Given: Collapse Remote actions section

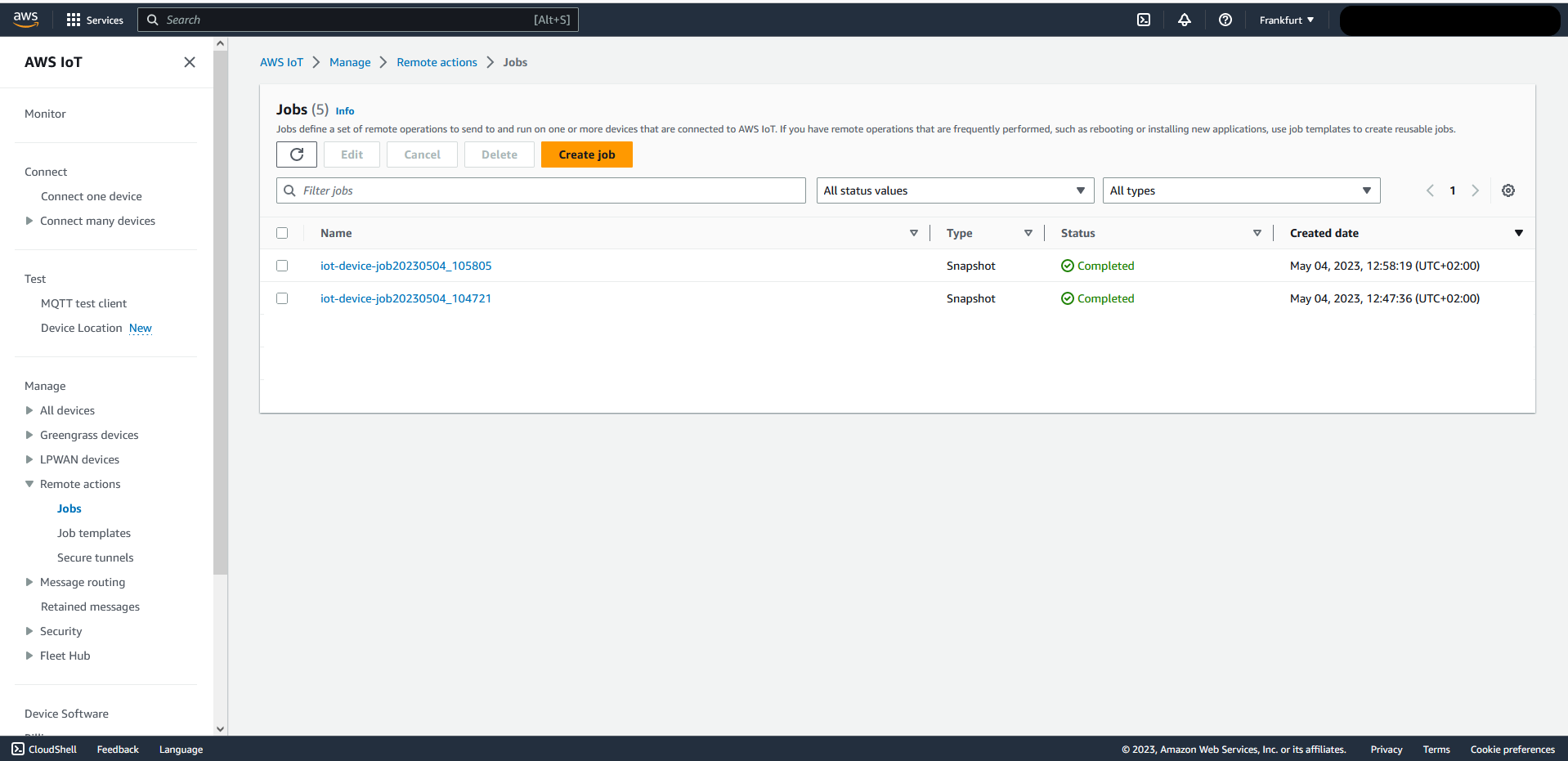Looking at the screenshot, I should pos(29,484).
